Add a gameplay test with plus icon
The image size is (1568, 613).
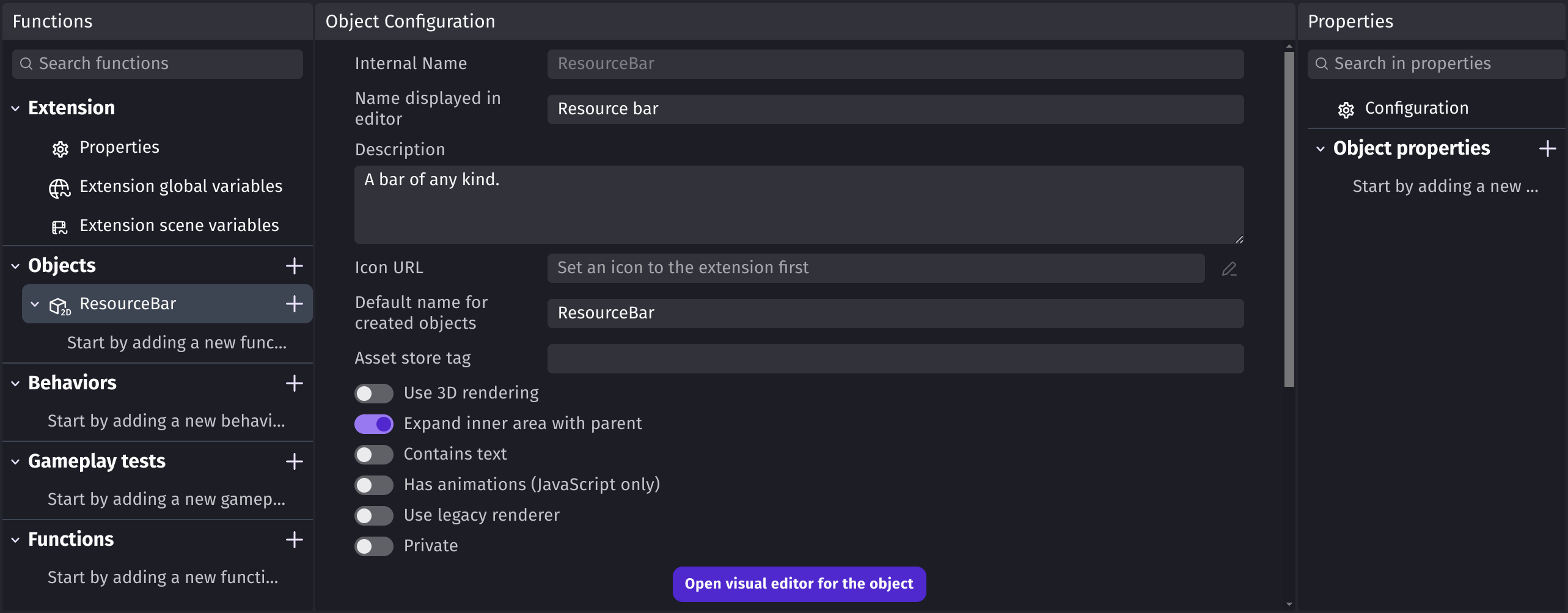click(295, 461)
